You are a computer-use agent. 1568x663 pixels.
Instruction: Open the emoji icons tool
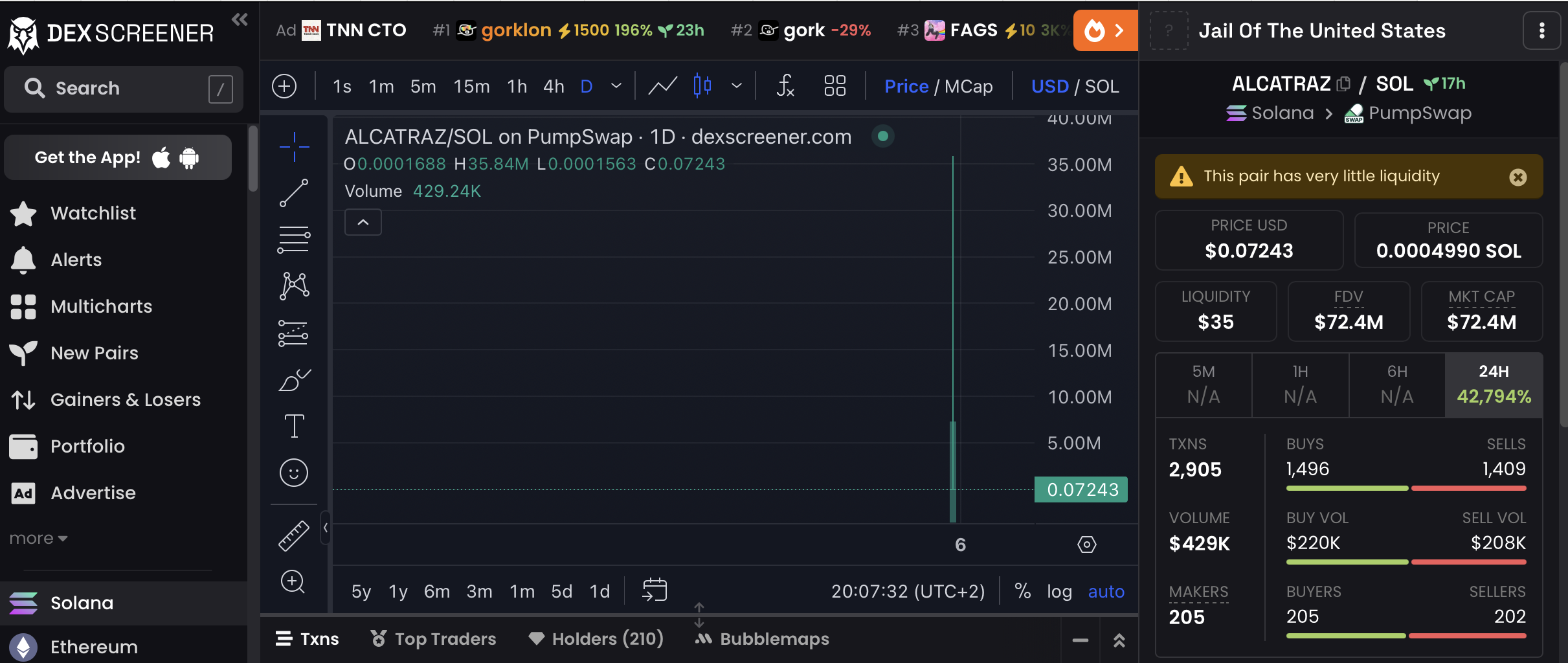294,473
